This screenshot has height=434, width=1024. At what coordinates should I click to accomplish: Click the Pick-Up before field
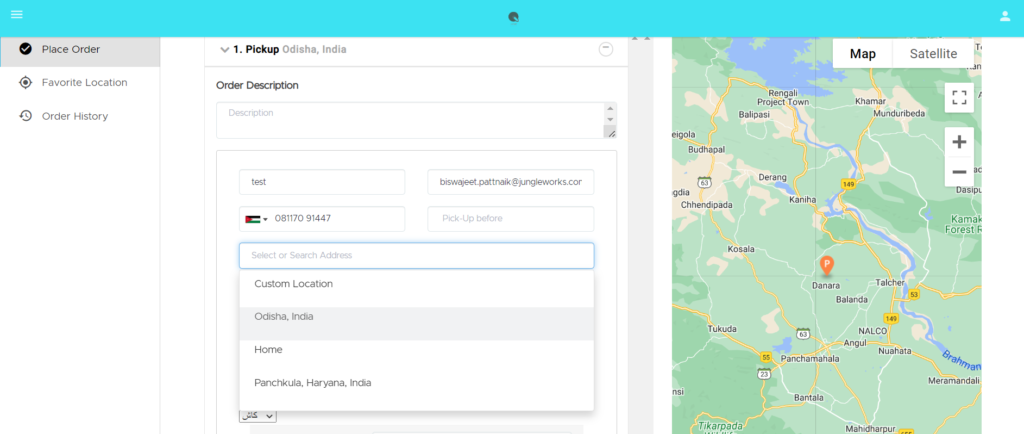click(x=511, y=219)
